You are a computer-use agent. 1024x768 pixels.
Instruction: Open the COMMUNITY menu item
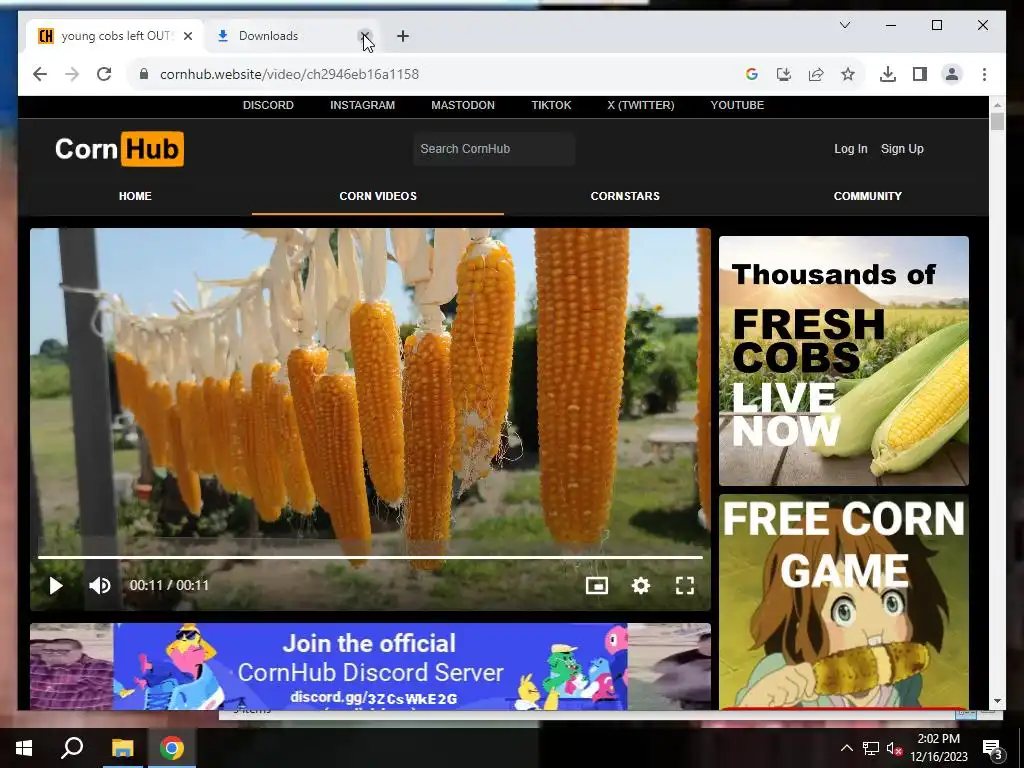click(867, 196)
